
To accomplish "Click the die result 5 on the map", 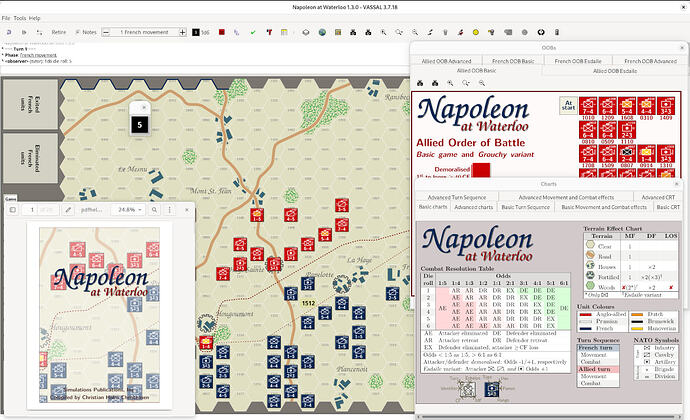I will coord(140,125).
